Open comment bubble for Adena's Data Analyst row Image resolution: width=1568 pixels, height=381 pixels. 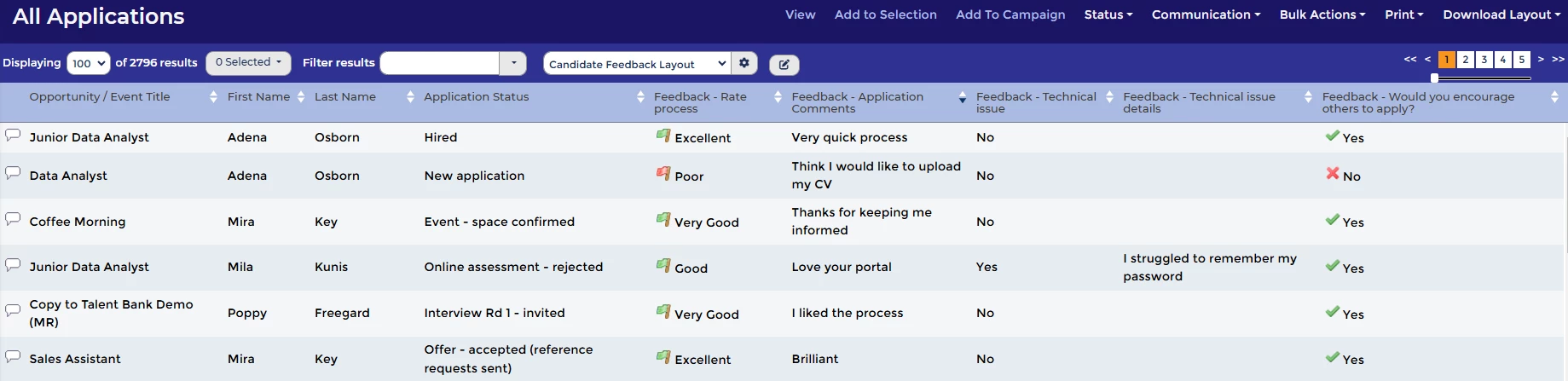click(13, 173)
